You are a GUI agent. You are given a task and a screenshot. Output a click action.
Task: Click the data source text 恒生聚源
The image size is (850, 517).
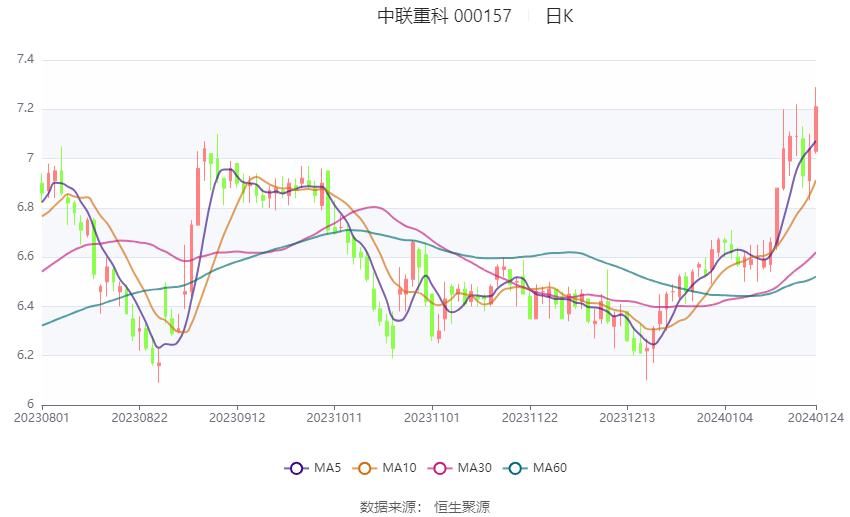[x=462, y=507]
